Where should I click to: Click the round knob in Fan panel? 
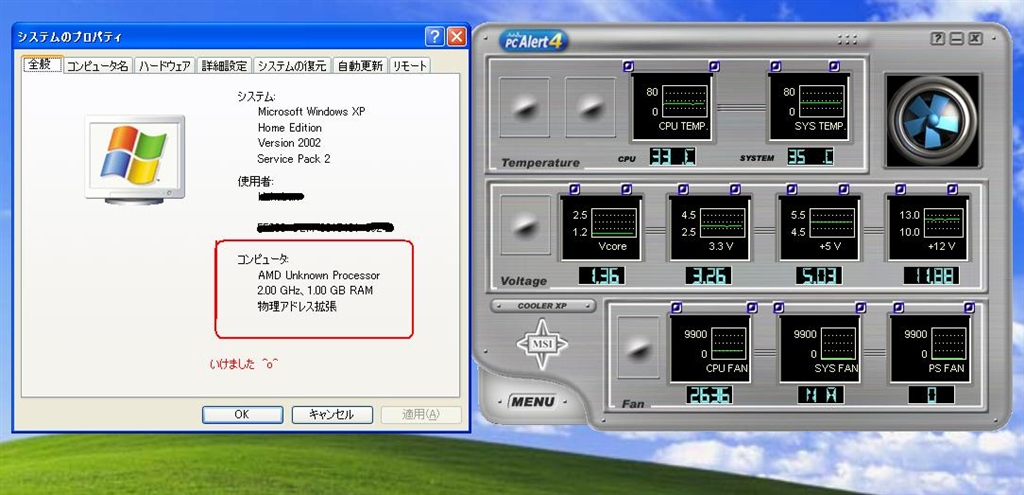638,347
